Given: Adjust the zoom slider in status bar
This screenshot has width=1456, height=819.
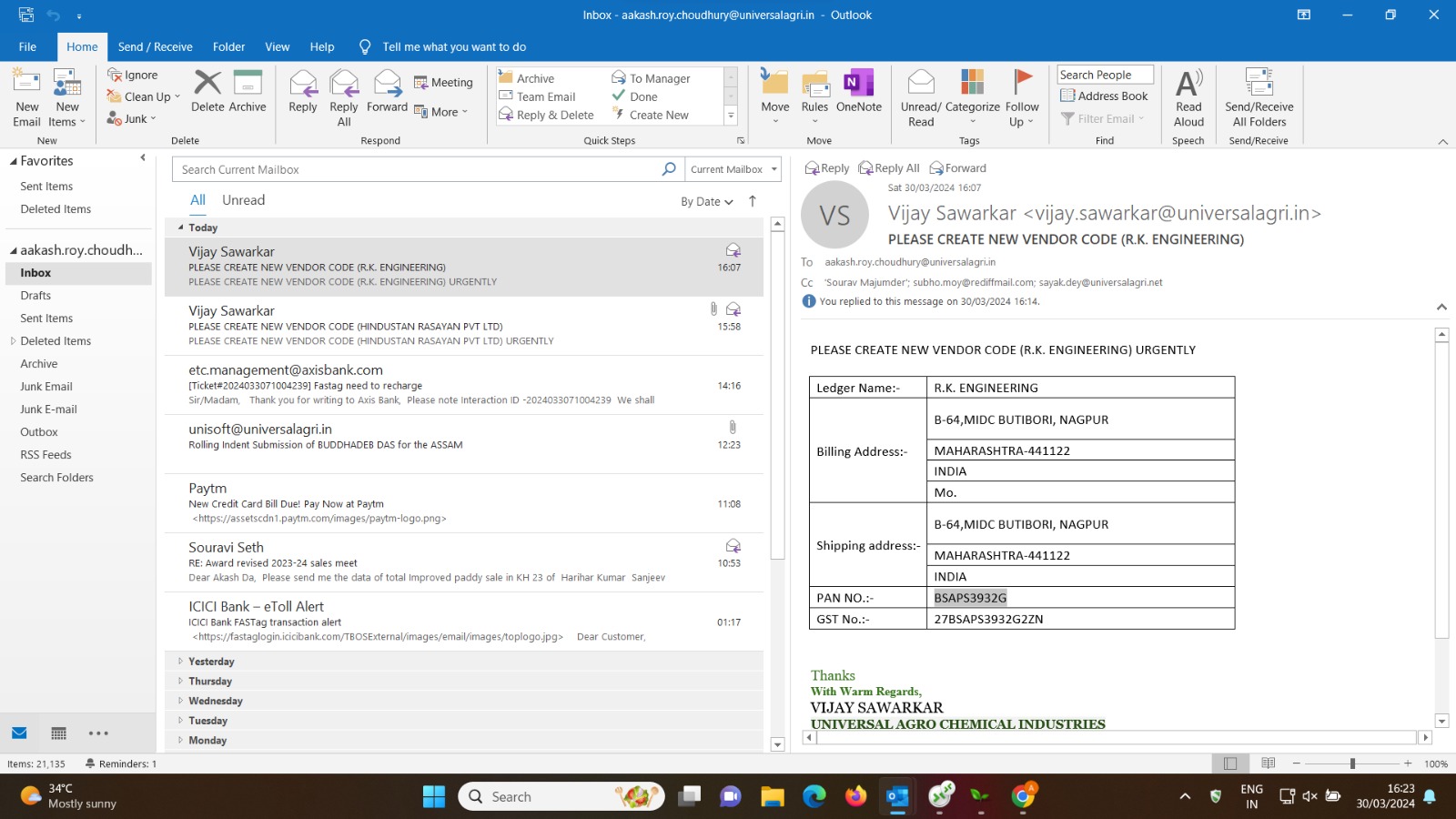Looking at the screenshot, I should pyautogui.click(x=1352, y=763).
